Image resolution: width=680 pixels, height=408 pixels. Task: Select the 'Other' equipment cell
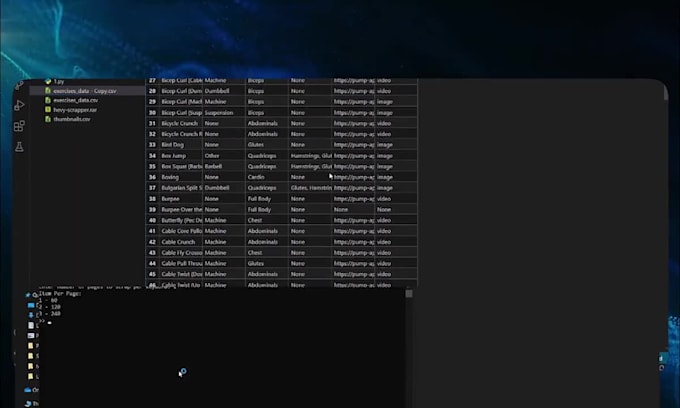point(224,156)
